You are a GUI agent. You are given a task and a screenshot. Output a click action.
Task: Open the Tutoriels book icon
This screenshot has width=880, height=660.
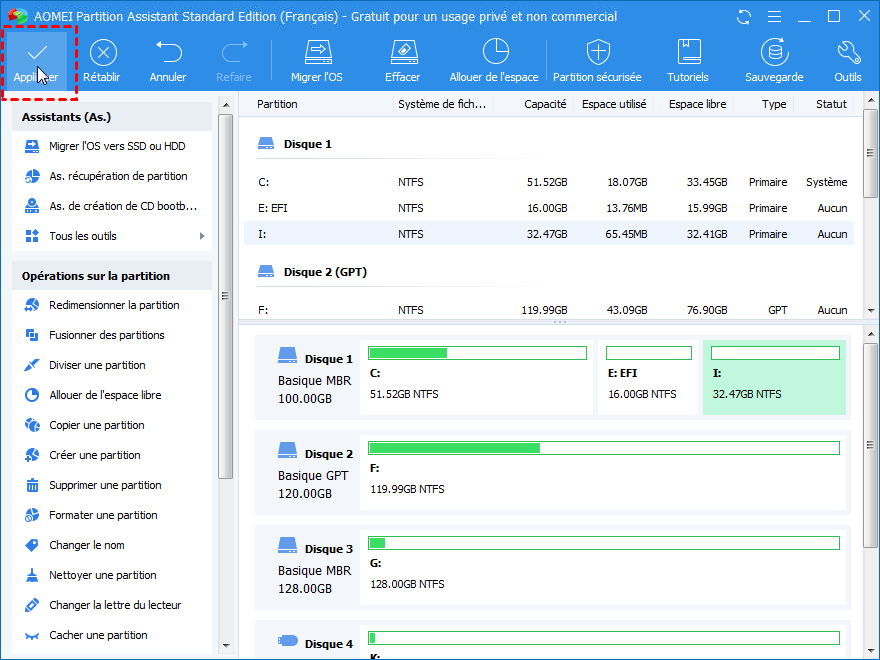click(x=688, y=53)
